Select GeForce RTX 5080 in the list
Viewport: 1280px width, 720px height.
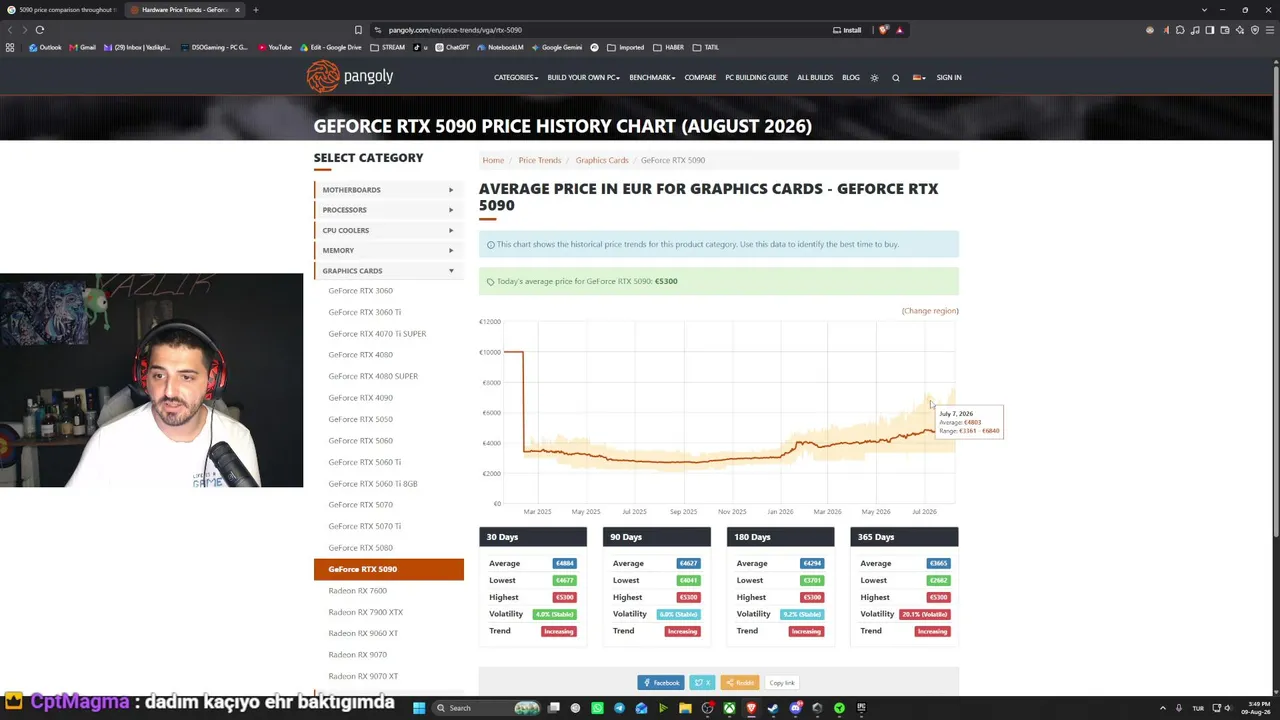361,548
